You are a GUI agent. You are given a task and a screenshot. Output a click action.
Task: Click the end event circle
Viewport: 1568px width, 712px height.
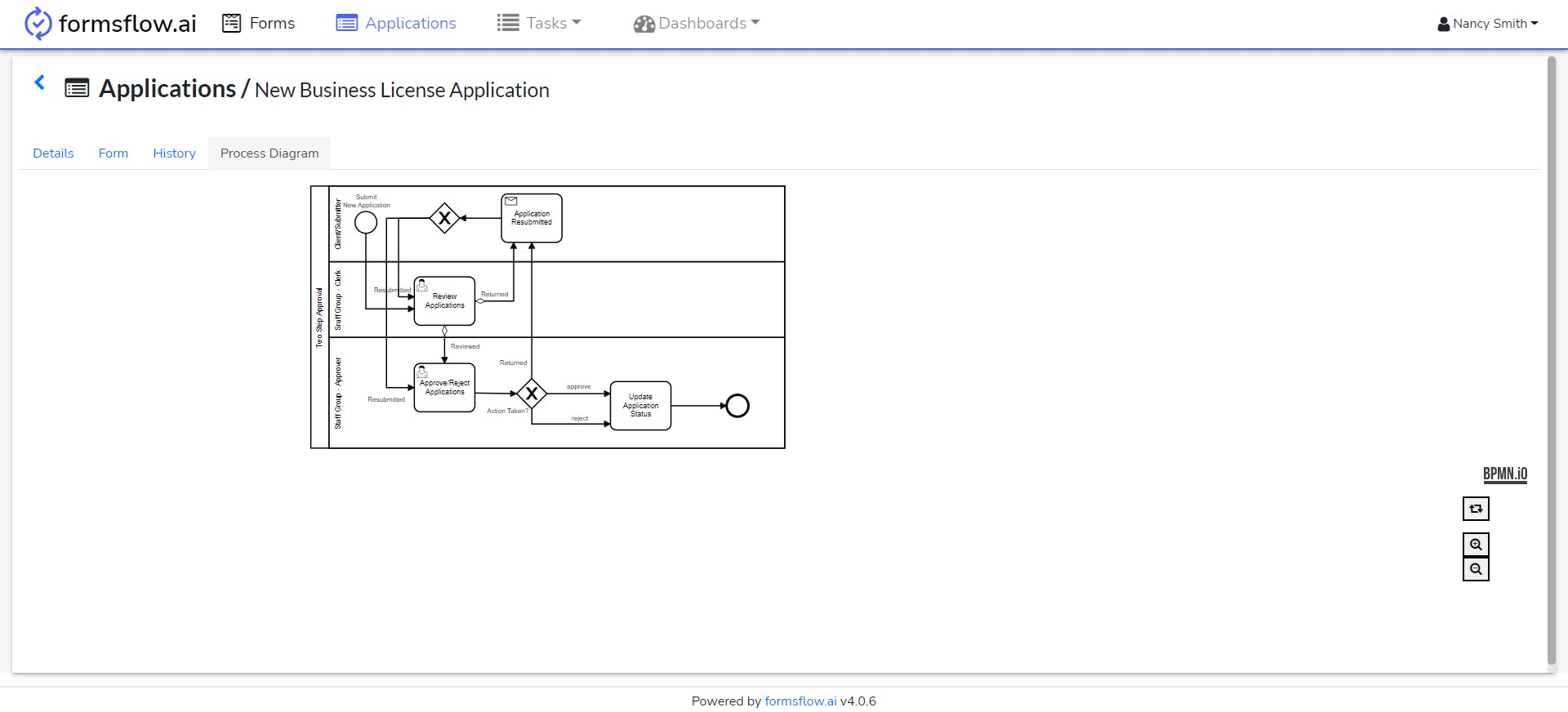coord(737,406)
